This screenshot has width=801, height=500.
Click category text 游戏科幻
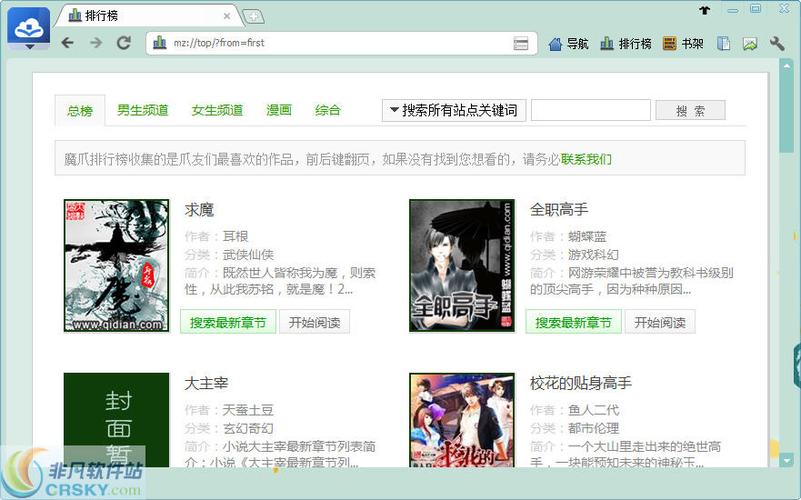point(594,254)
